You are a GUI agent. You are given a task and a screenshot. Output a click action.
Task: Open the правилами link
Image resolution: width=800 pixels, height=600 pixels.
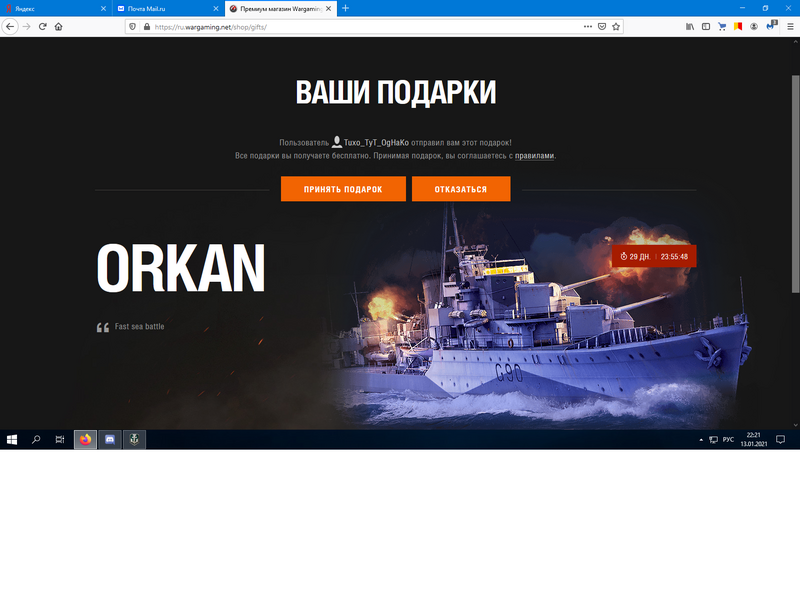coord(533,156)
